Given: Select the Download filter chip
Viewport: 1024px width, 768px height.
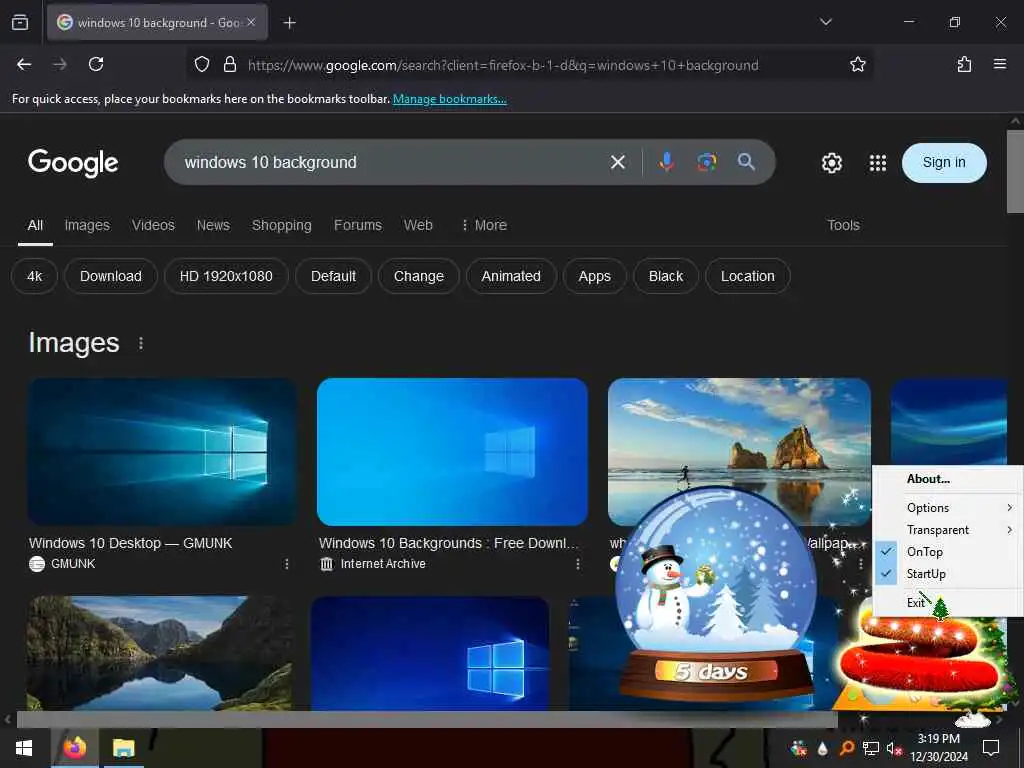Looking at the screenshot, I should point(110,276).
